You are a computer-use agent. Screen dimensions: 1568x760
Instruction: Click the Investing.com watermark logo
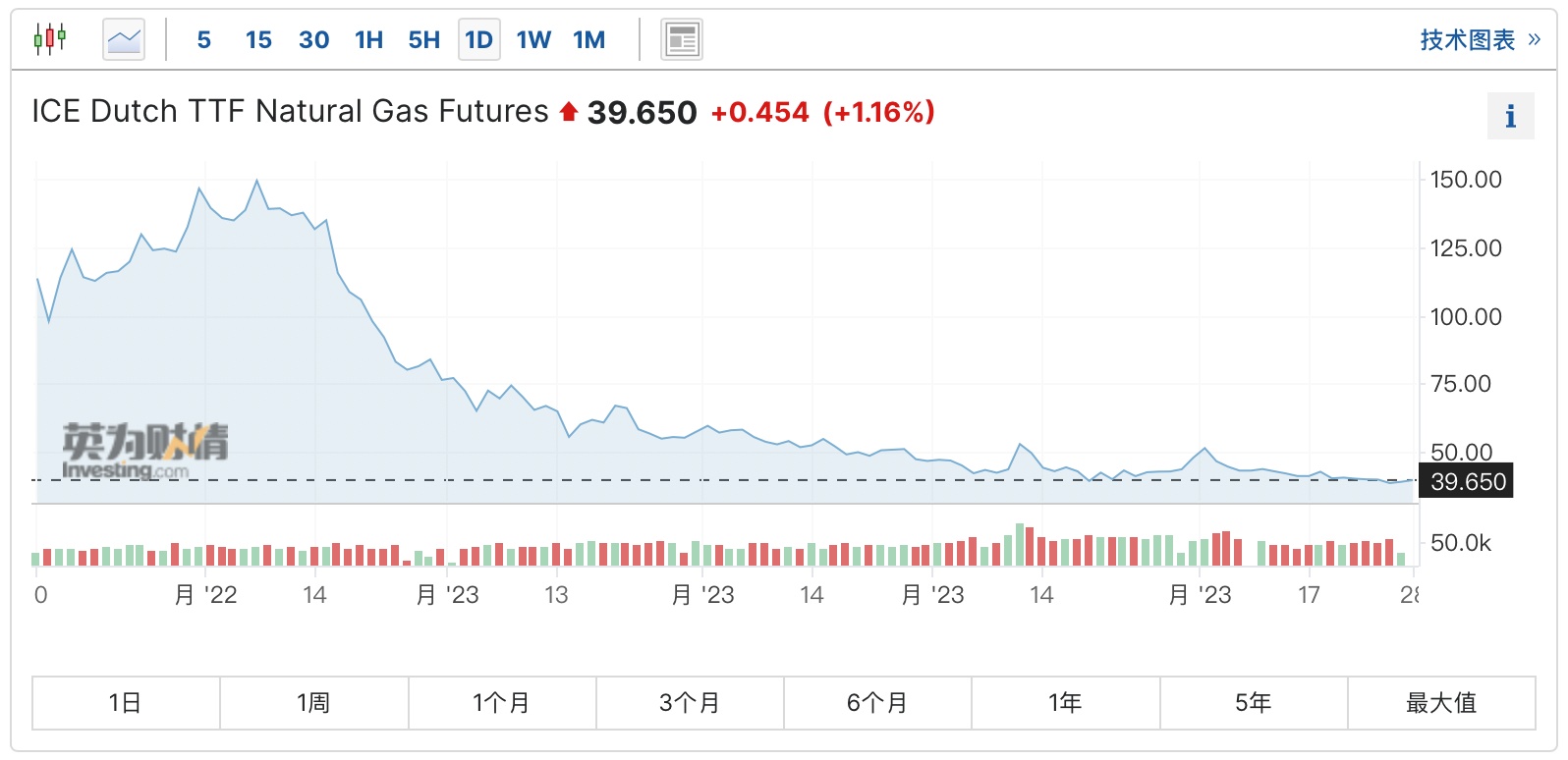(x=143, y=452)
